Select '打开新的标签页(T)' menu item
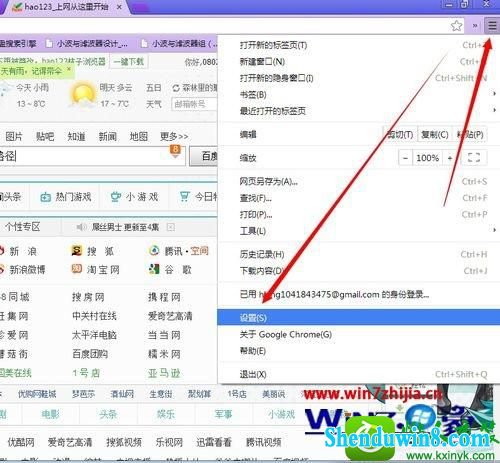The width and height of the screenshot is (500, 463). click(x=358, y=45)
